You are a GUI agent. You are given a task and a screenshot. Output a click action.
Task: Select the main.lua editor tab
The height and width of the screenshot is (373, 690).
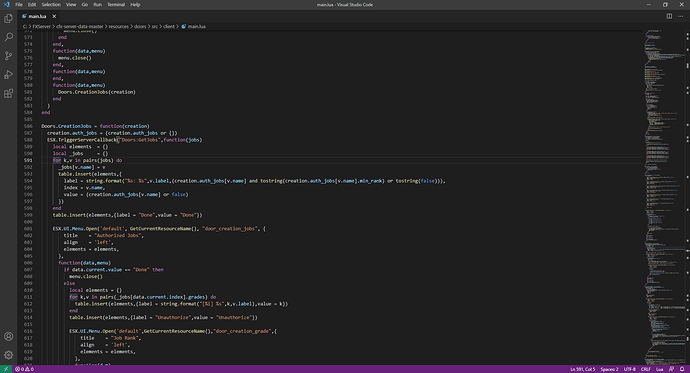(38, 16)
